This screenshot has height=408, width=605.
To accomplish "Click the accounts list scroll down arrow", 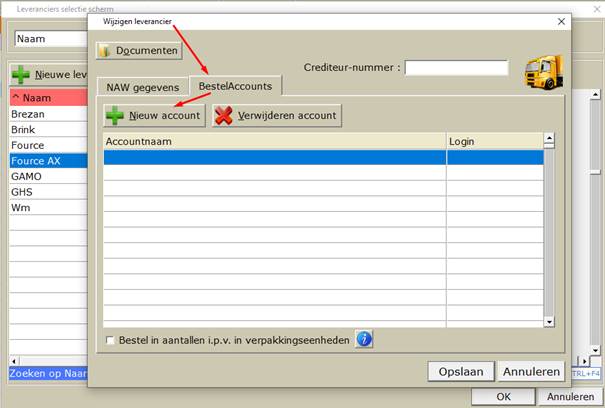I will [549, 322].
